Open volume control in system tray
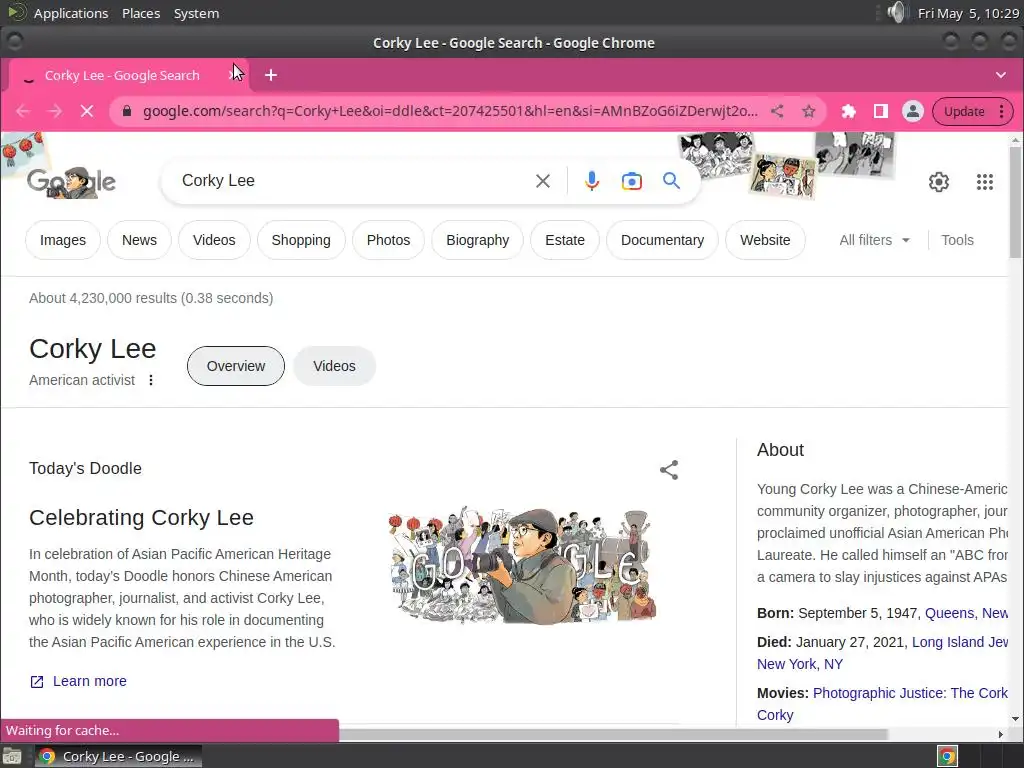Screen dimensions: 1024x768 tap(898, 12)
